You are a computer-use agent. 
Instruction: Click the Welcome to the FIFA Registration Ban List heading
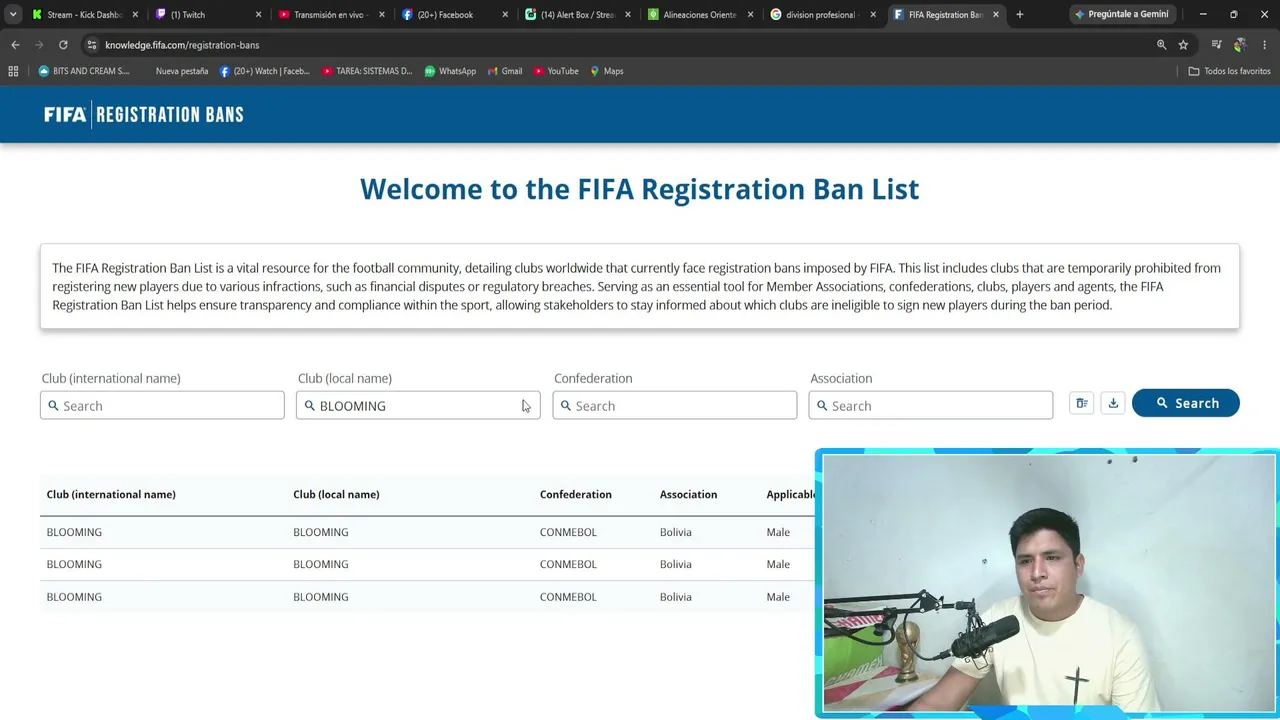point(640,189)
